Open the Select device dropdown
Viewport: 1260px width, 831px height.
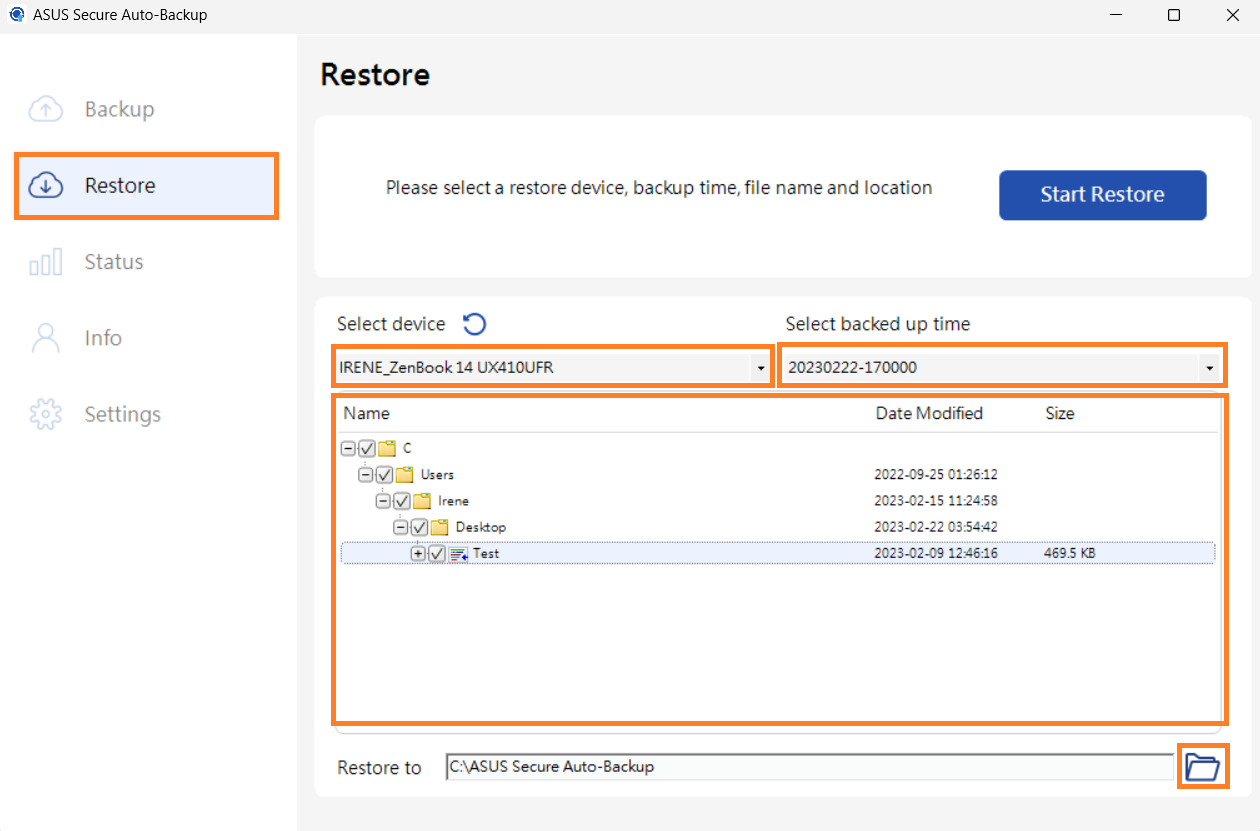pos(758,367)
